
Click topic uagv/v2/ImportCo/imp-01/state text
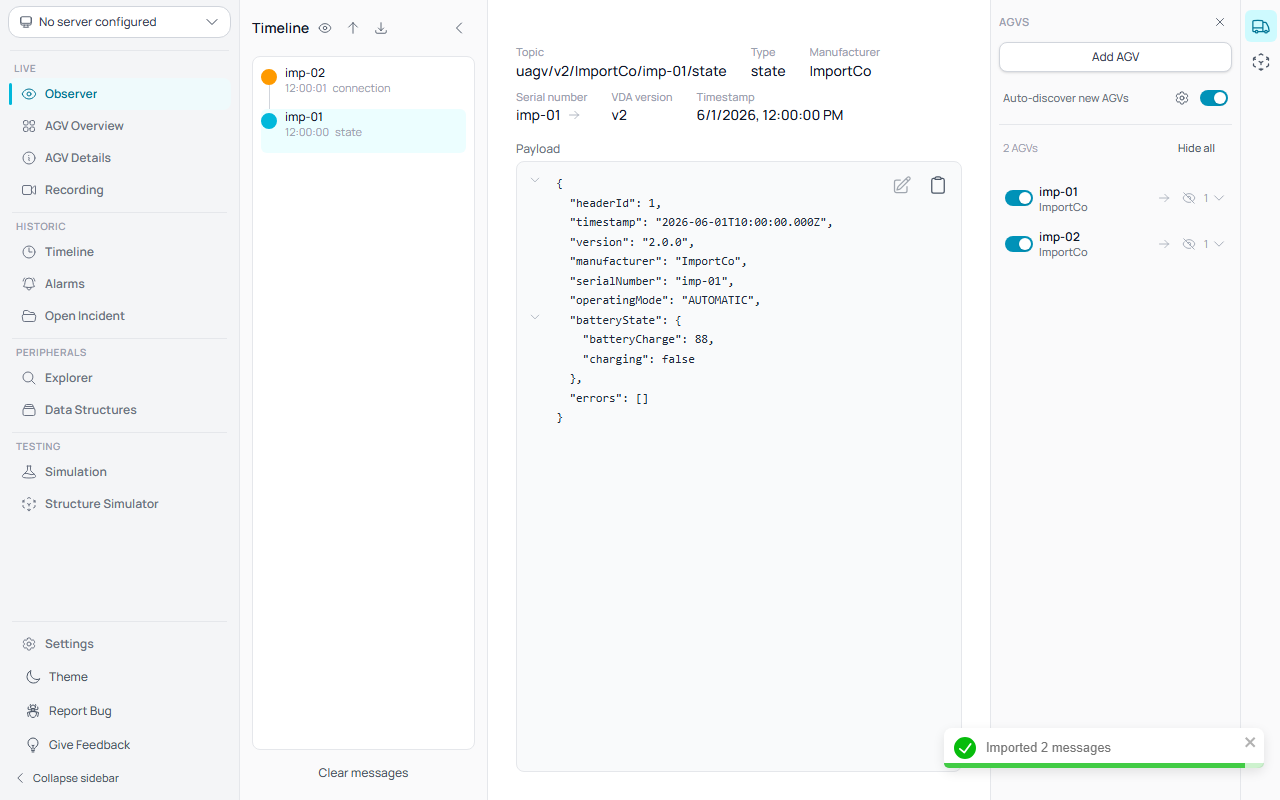coord(621,71)
